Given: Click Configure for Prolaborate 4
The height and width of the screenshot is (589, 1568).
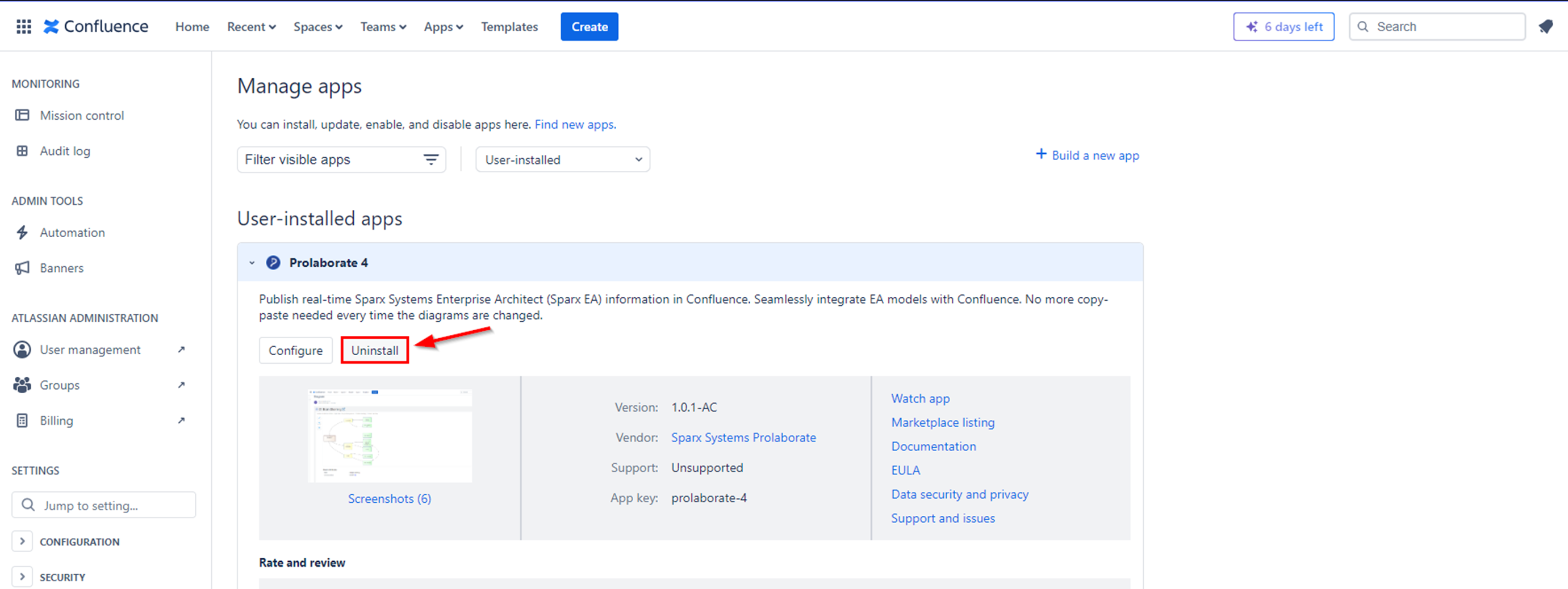Looking at the screenshot, I should [296, 351].
